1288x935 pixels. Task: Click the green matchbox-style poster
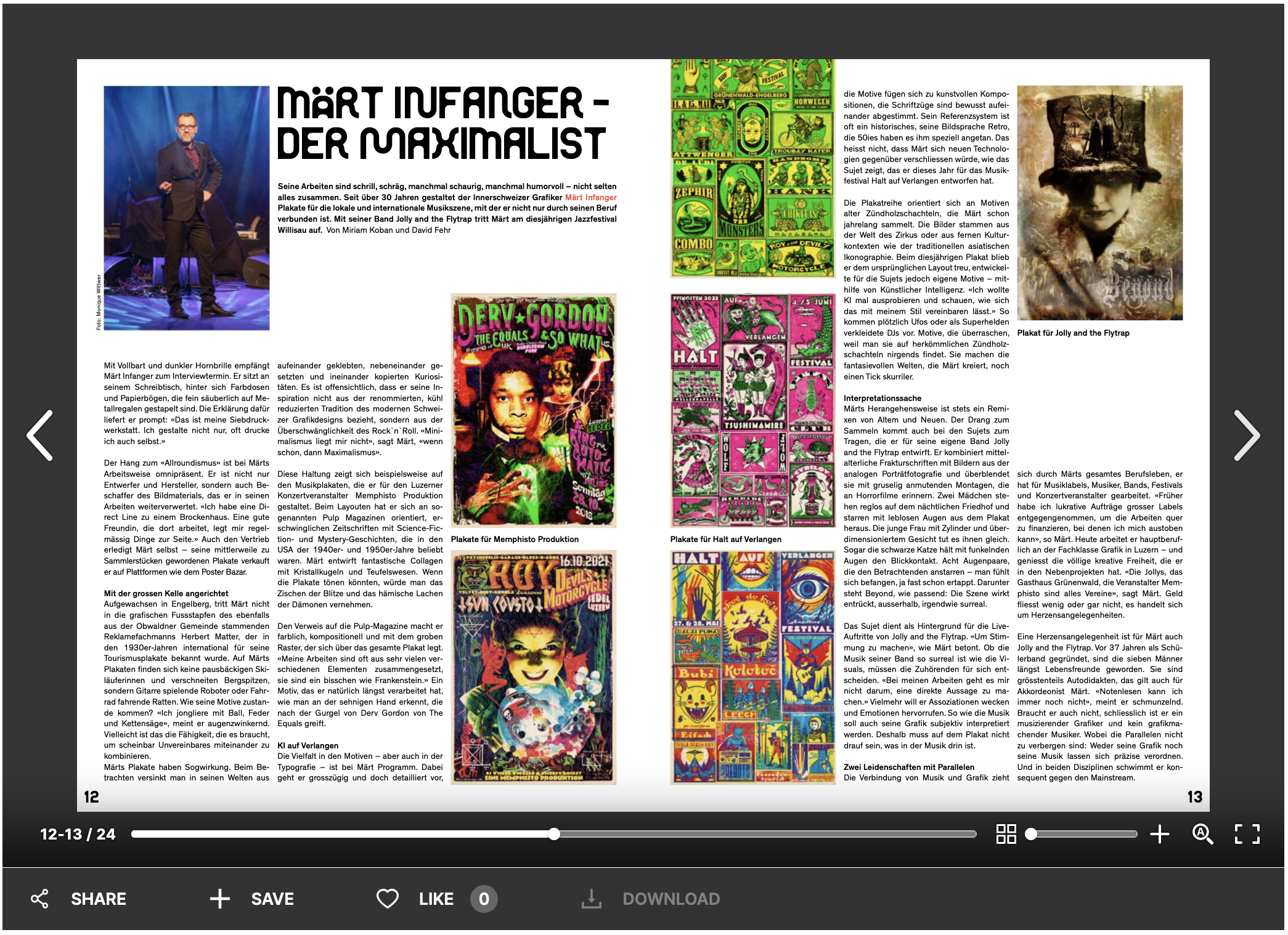[752, 168]
